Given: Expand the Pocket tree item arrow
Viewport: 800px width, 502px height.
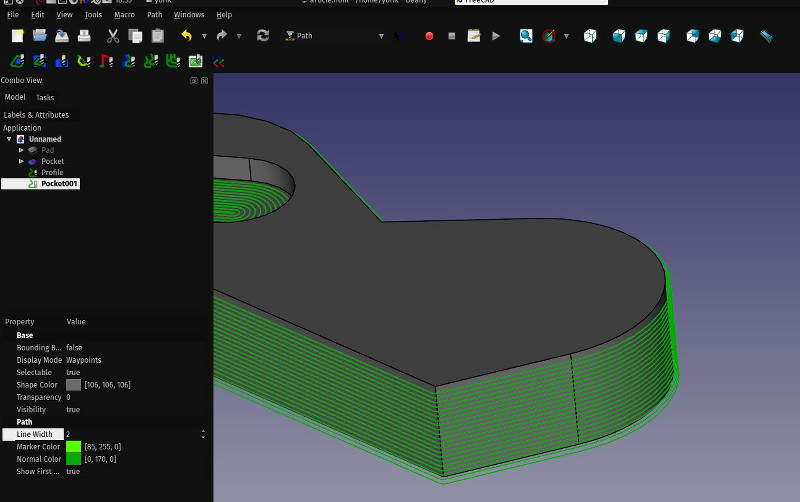Looking at the screenshot, I should tap(21, 161).
